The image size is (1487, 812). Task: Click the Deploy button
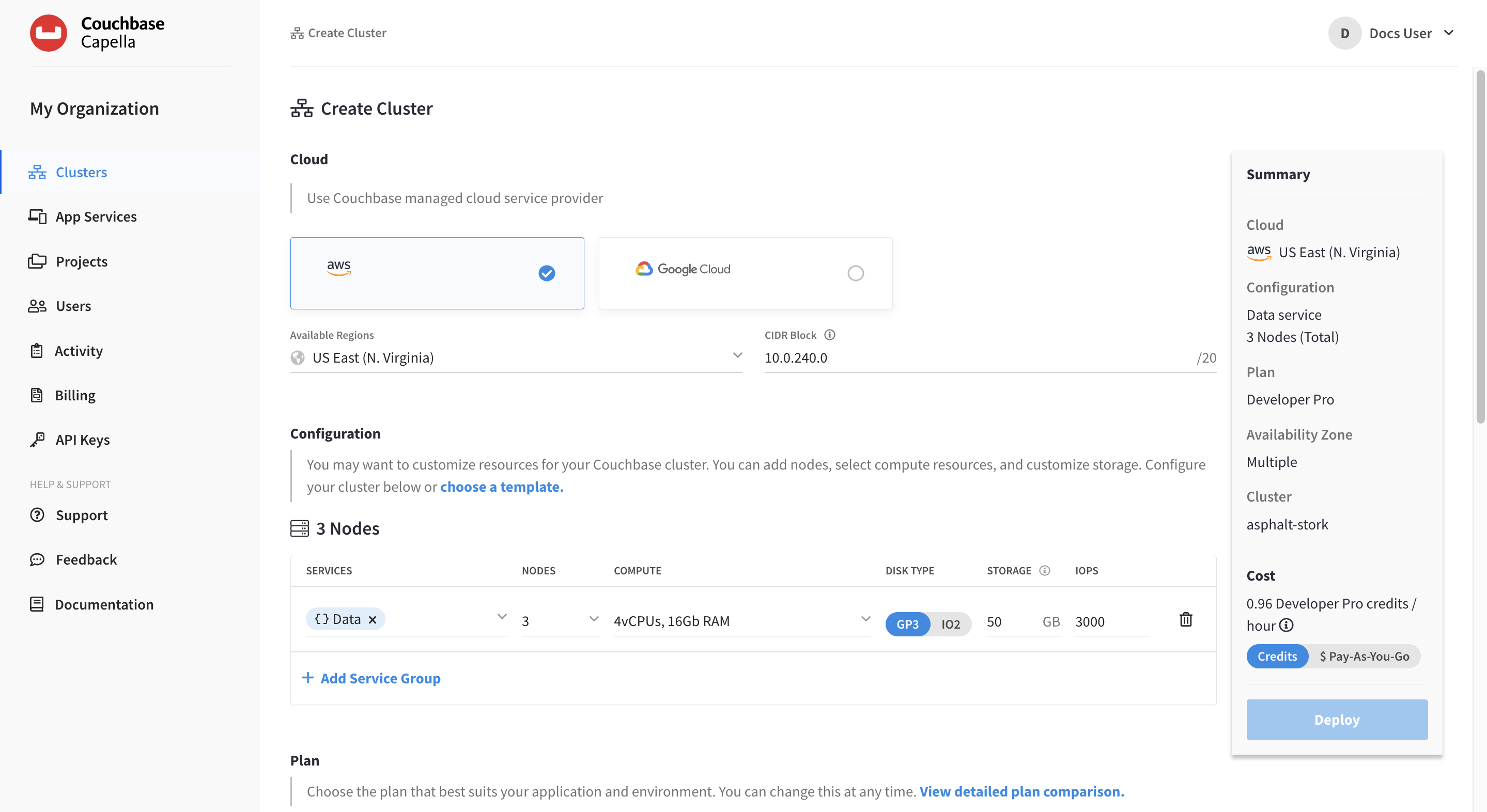[1336, 720]
